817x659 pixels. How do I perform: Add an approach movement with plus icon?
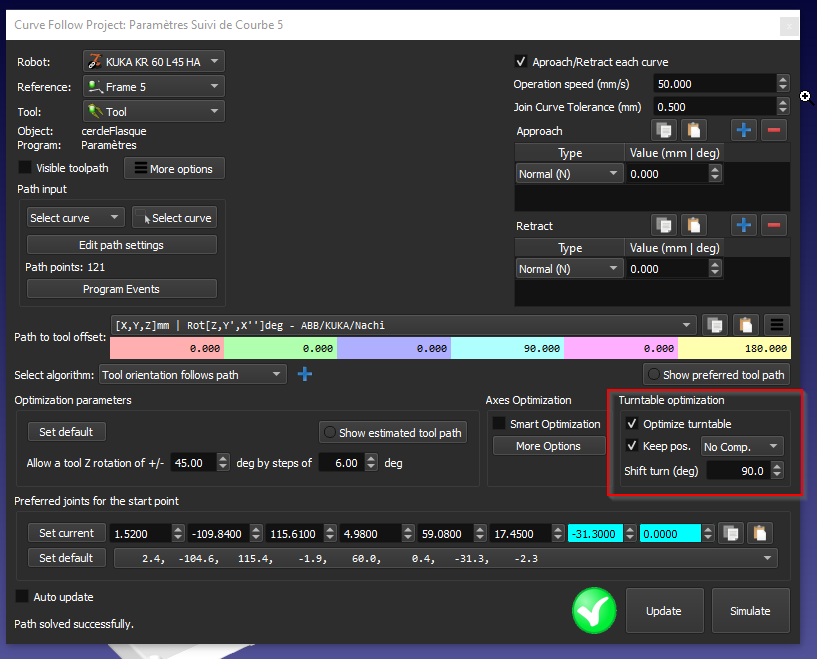click(743, 130)
